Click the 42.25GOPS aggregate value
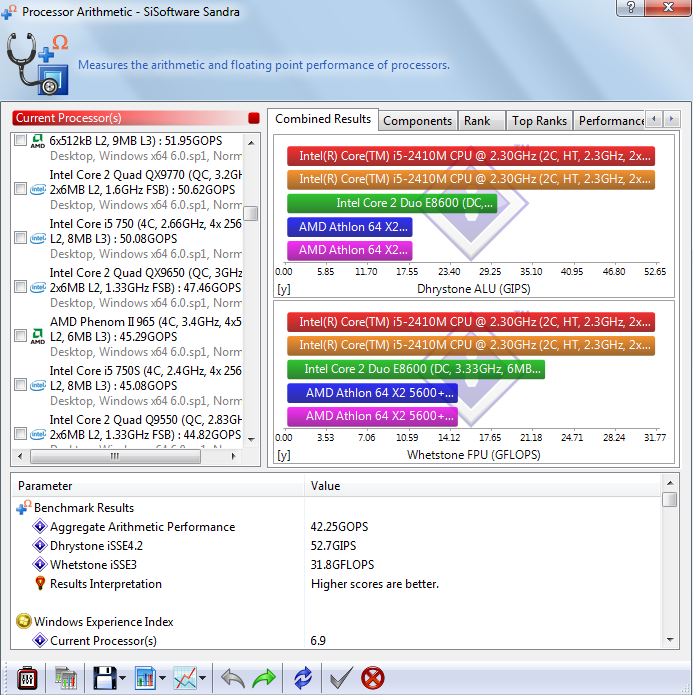 tap(339, 527)
